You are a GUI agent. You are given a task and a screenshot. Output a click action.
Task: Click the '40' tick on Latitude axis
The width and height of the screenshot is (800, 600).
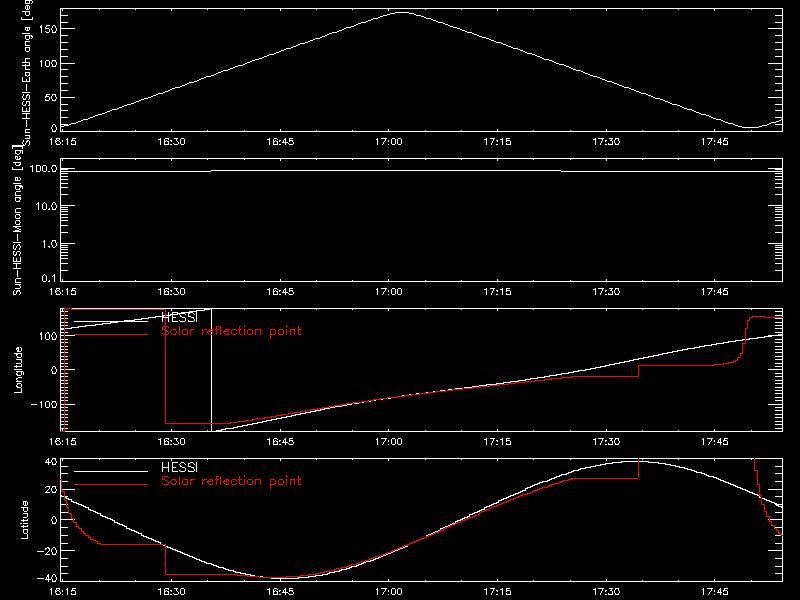point(51,462)
